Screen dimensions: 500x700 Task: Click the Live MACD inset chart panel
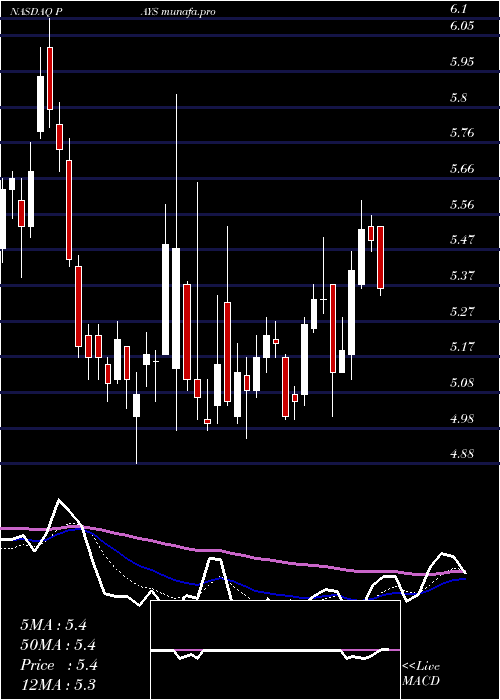(275, 650)
